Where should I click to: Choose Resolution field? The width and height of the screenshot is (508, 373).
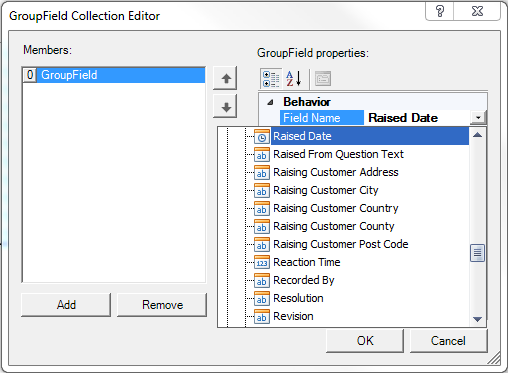(298, 298)
